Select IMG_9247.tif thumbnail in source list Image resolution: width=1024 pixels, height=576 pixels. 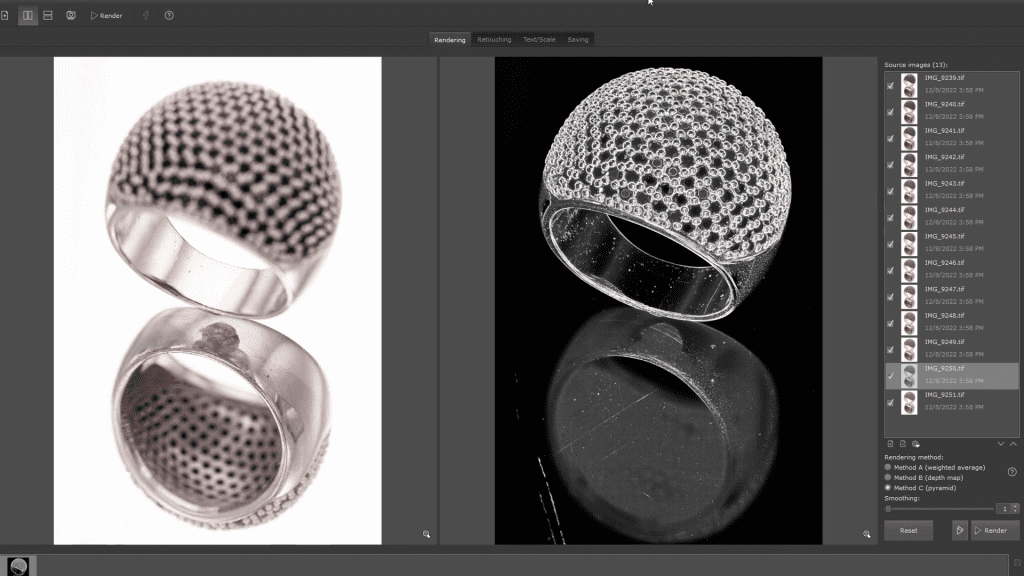[909, 297]
